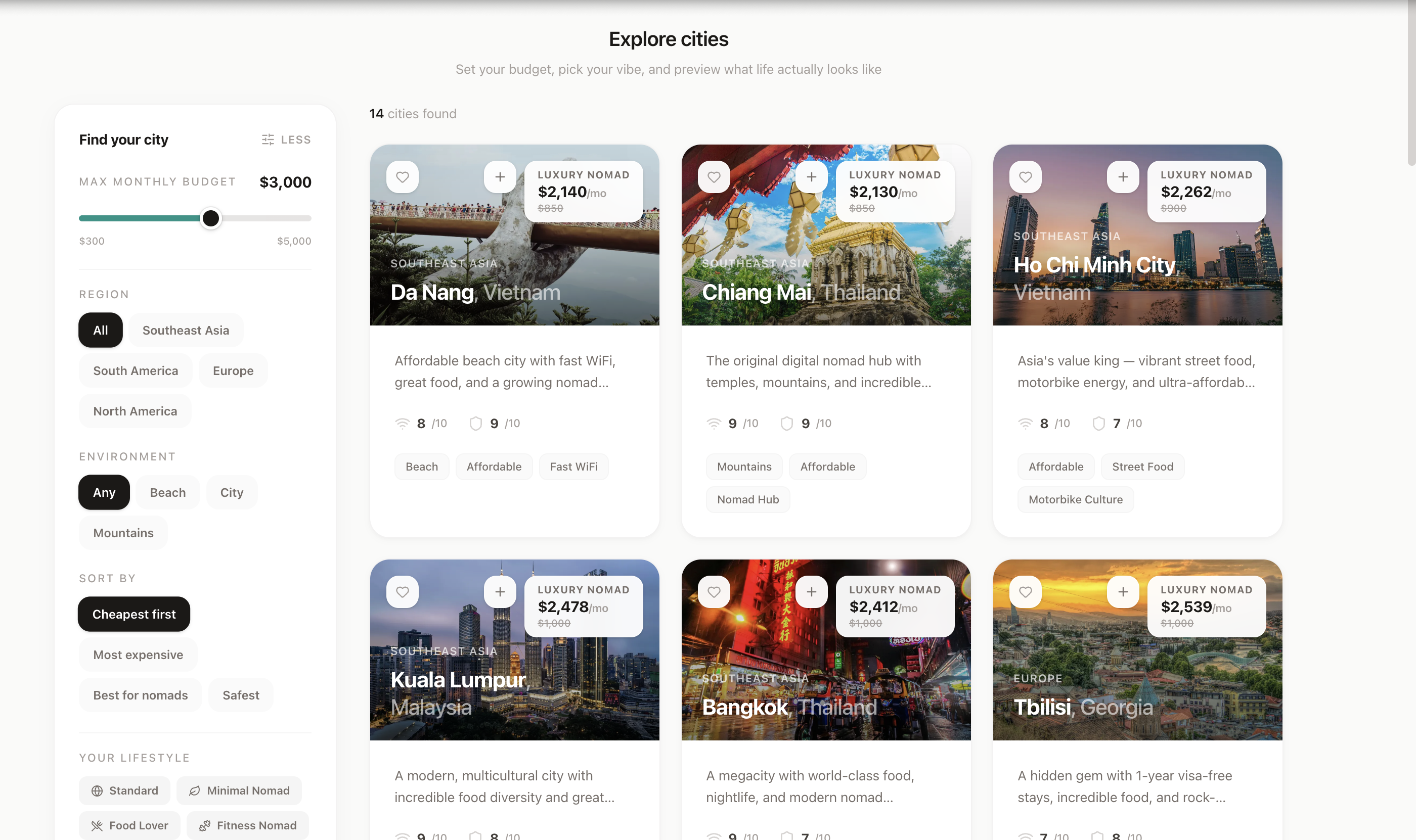This screenshot has width=1416, height=840.
Task: Favorite Tbilisi with the heart icon
Action: coord(1025,592)
